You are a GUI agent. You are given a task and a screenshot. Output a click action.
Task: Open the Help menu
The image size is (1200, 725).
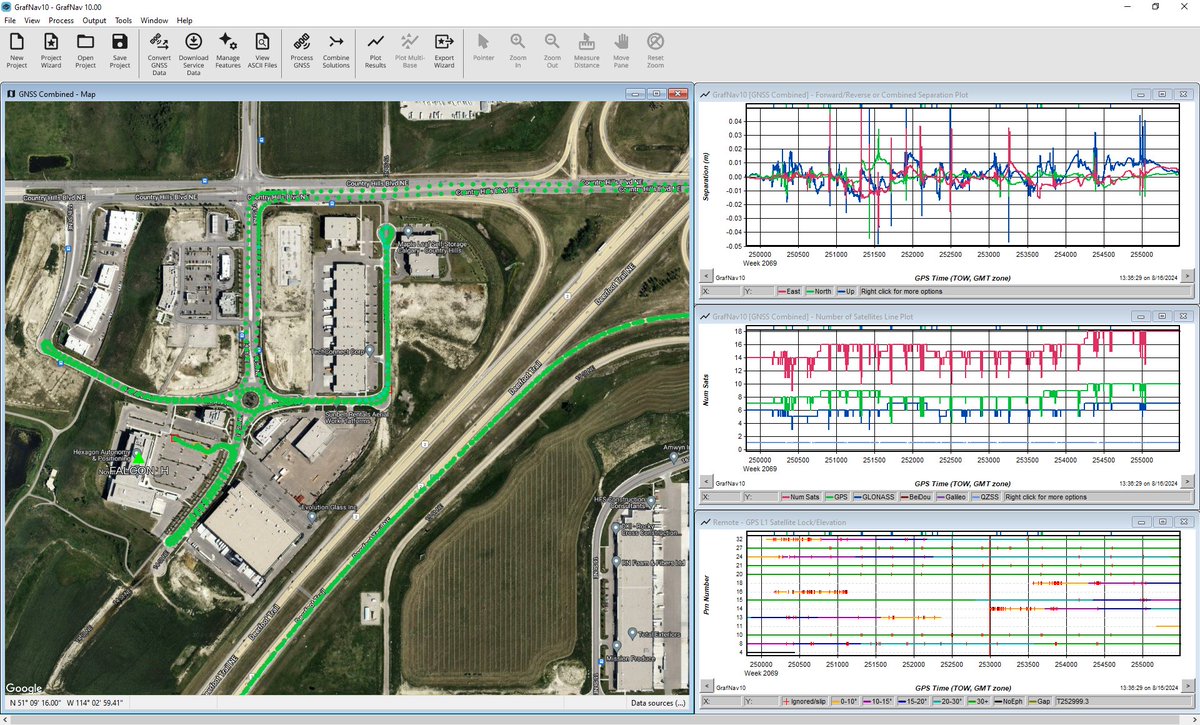184,20
